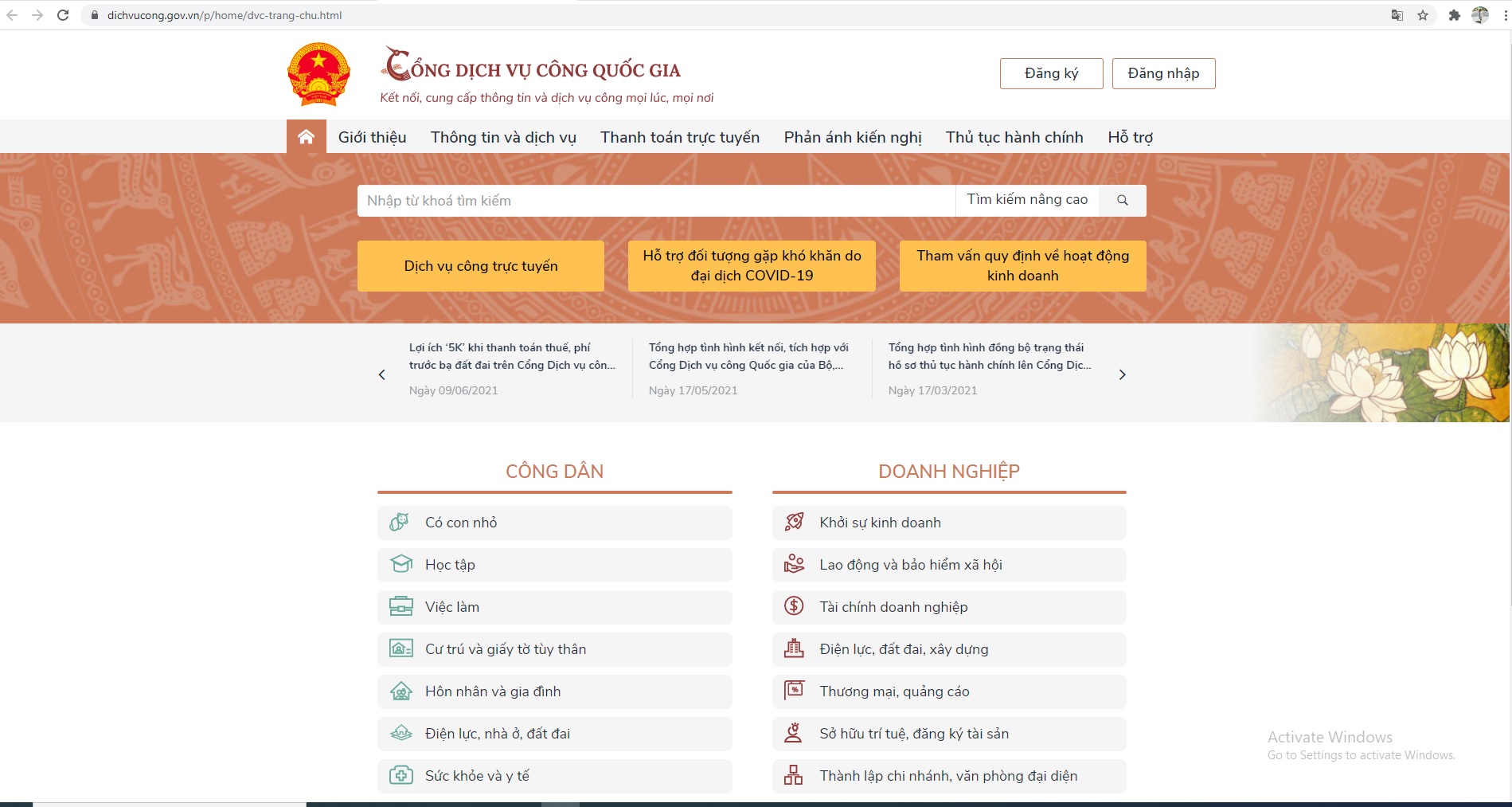Open Sức khỏe và y tế text
Image resolution: width=1512 pixels, height=807 pixels.
477,776
